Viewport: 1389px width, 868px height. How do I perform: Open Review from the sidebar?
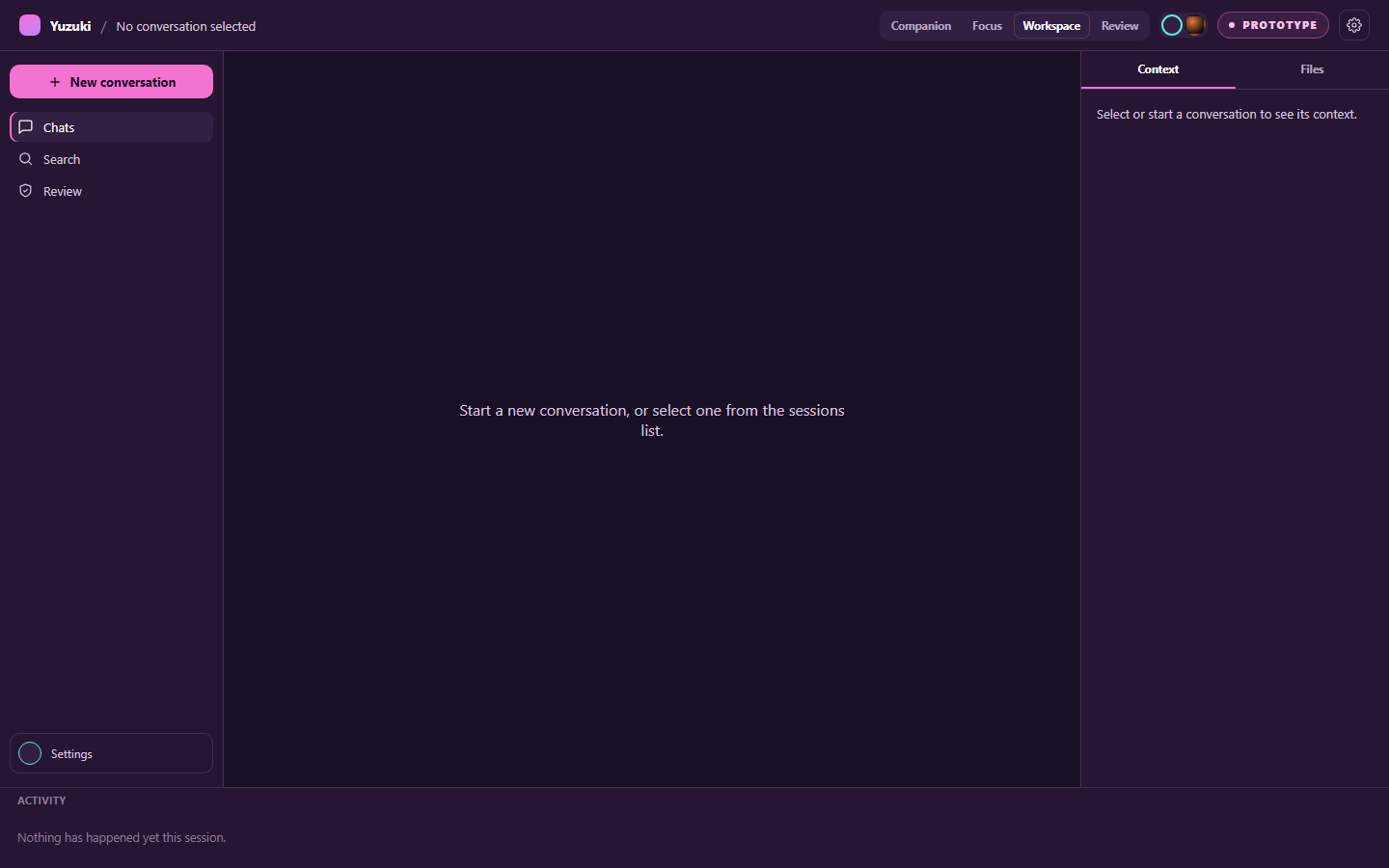click(111, 191)
